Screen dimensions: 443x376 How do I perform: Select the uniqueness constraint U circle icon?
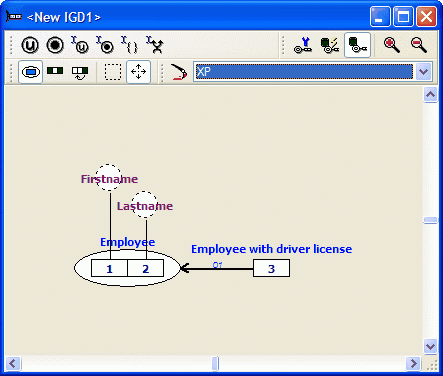coord(30,45)
